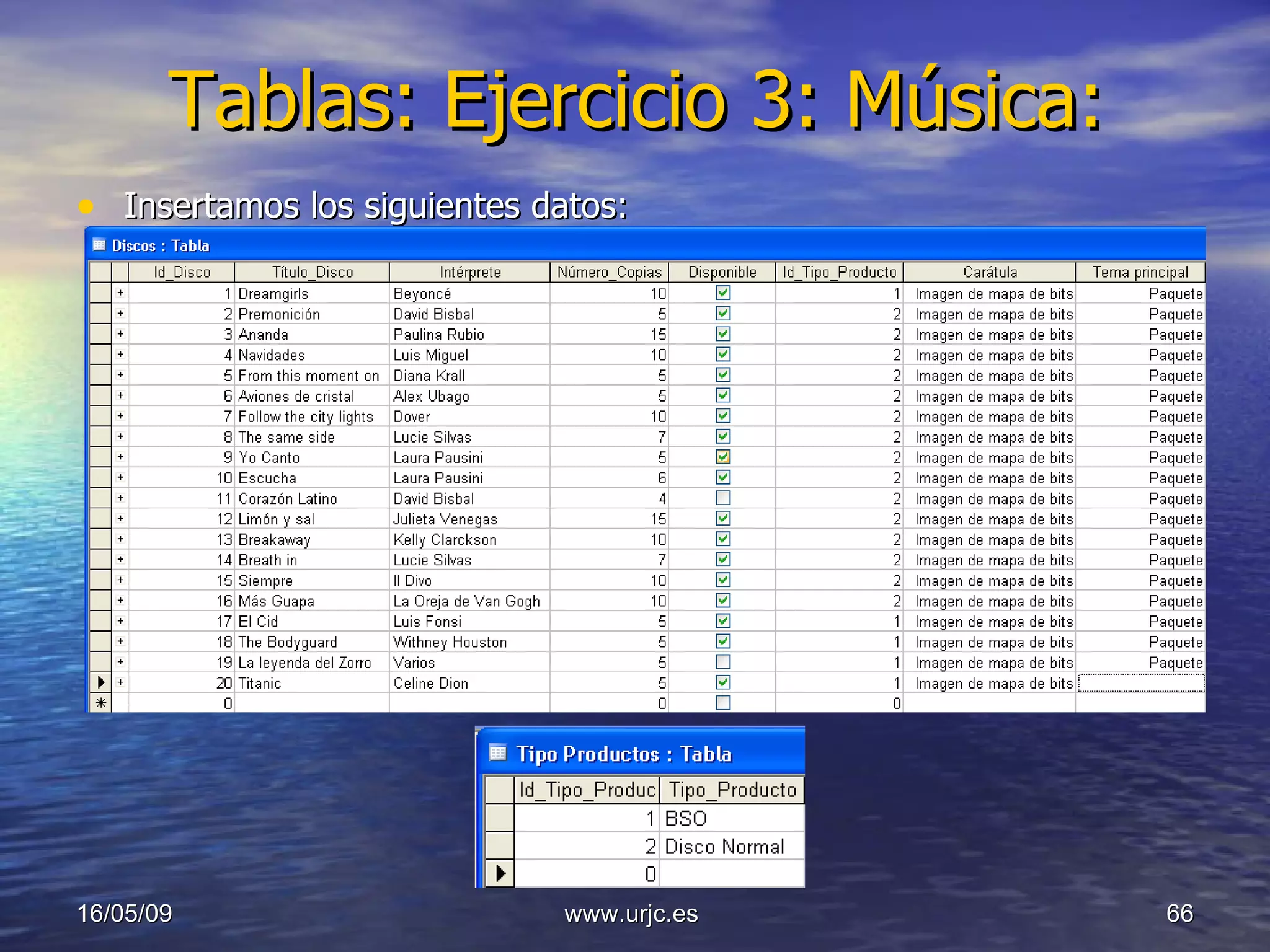Click 'Imagen de mapa de bits' for Dreamgirls

[x=989, y=293]
